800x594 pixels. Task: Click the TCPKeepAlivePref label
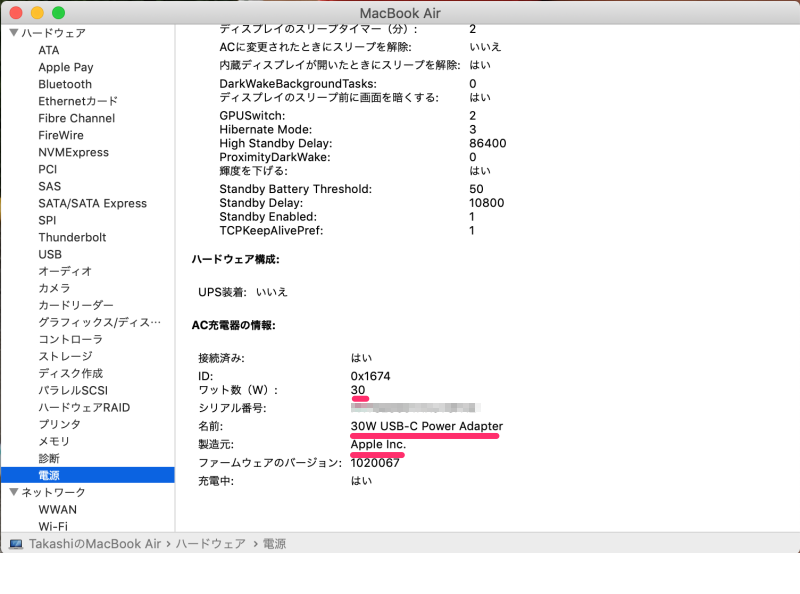point(271,231)
